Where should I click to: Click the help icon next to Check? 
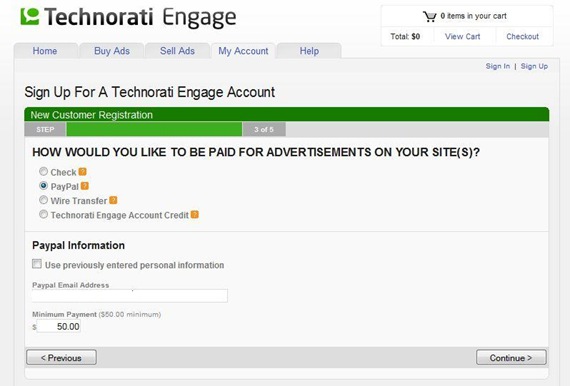[x=83, y=172]
